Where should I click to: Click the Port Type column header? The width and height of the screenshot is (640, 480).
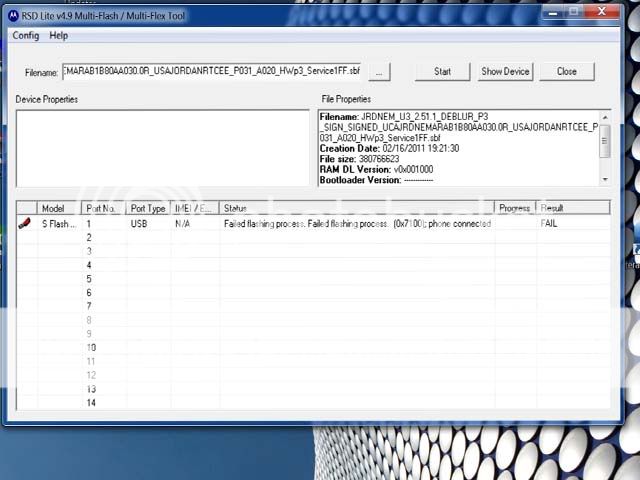(x=148, y=208)
